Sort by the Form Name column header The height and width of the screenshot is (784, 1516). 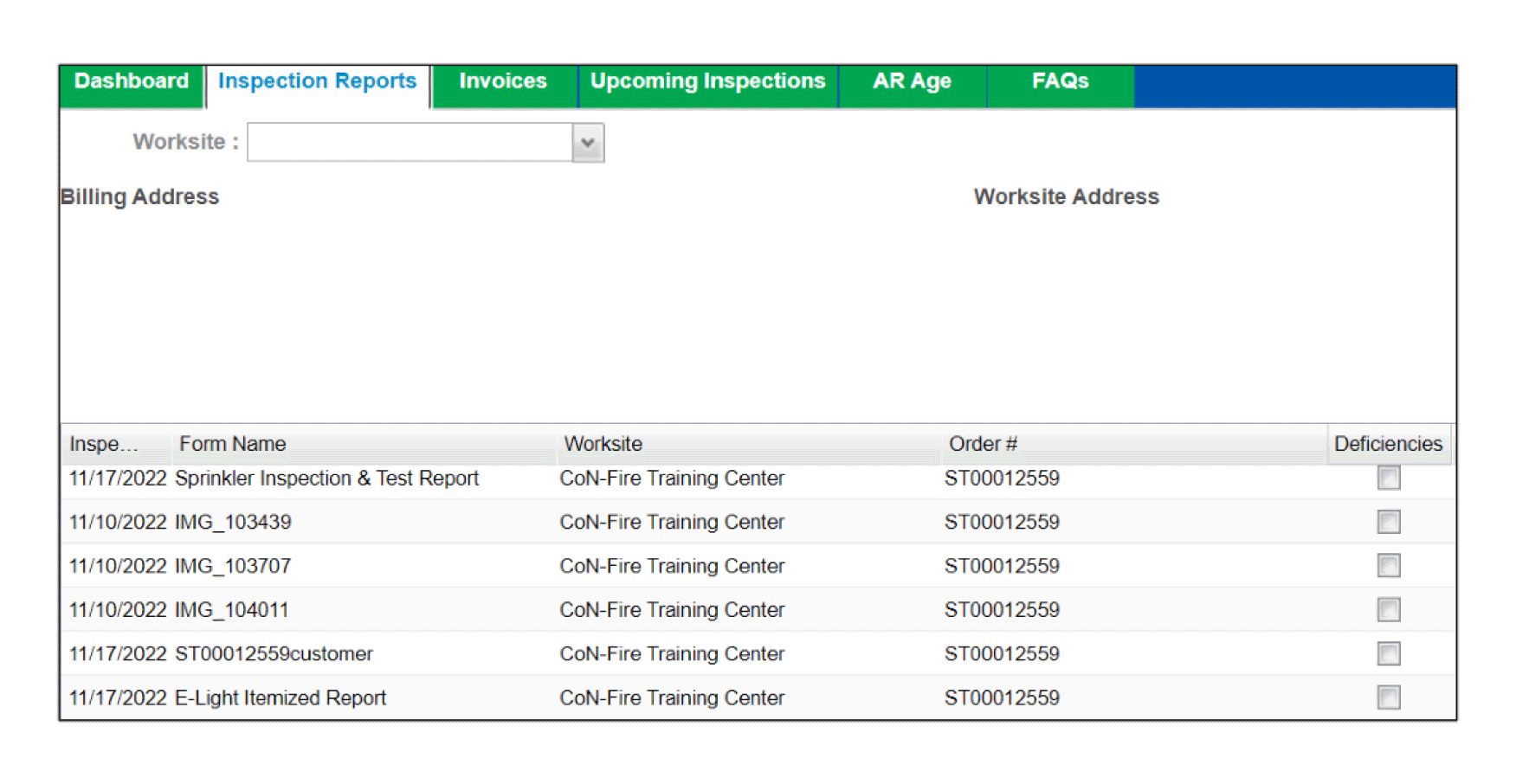[x=232, y=444]
